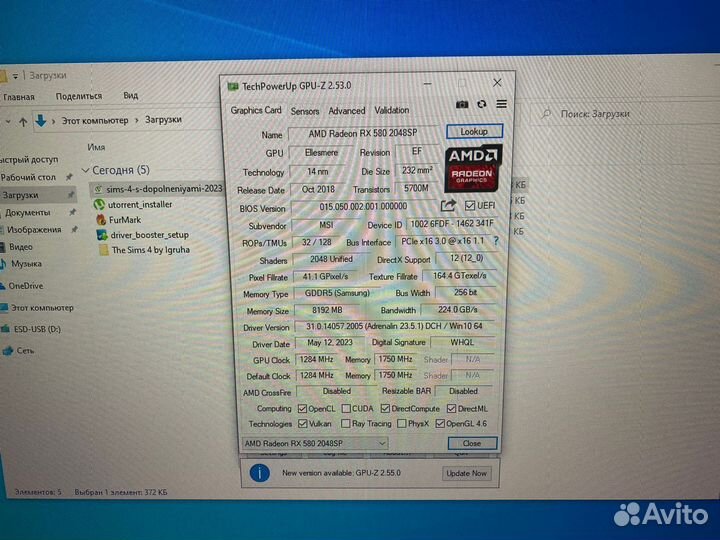The height and width of the screenshot is (540, 720).
Task: Click the Lookup button
Action: (x=474, y=131)
